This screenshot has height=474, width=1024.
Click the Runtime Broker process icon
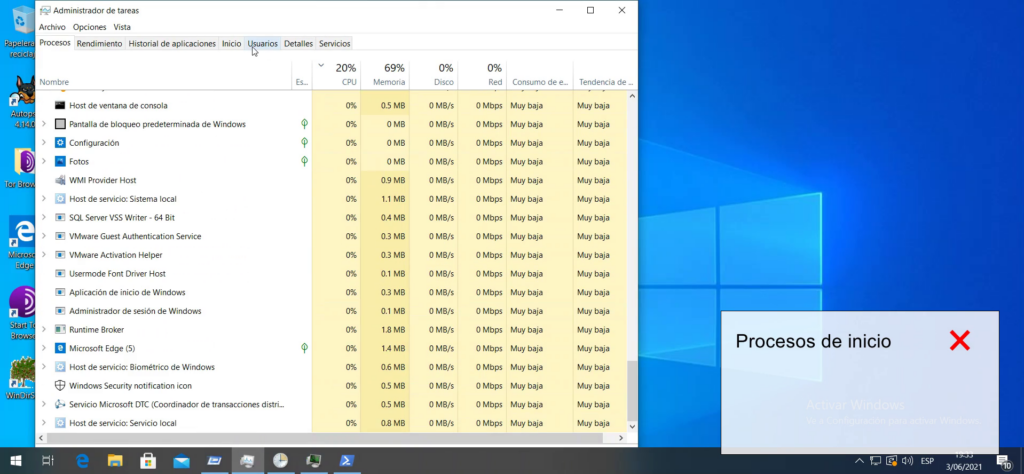tap(60, 330)
